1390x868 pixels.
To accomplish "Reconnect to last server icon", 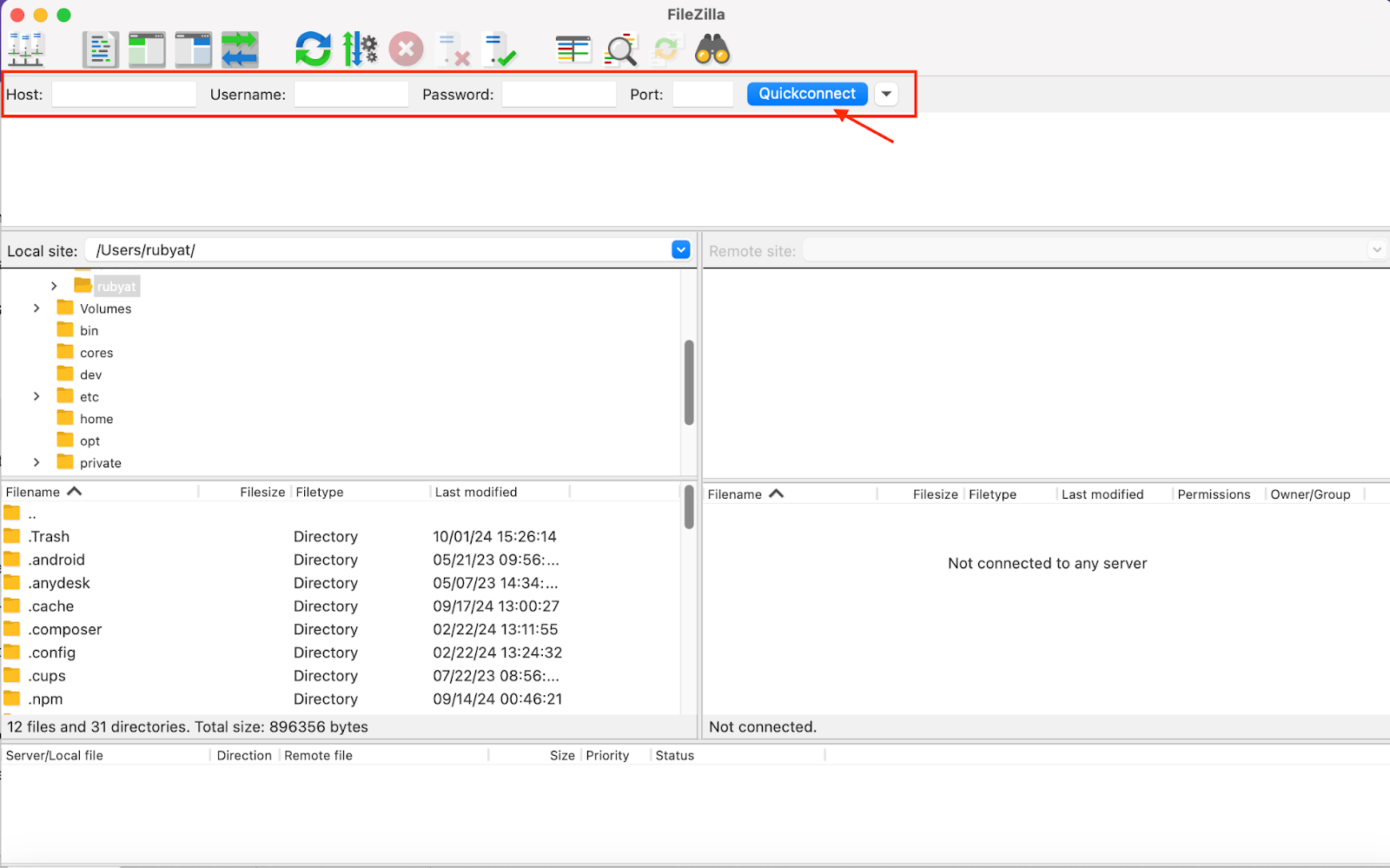I will (x=500, y=50).
